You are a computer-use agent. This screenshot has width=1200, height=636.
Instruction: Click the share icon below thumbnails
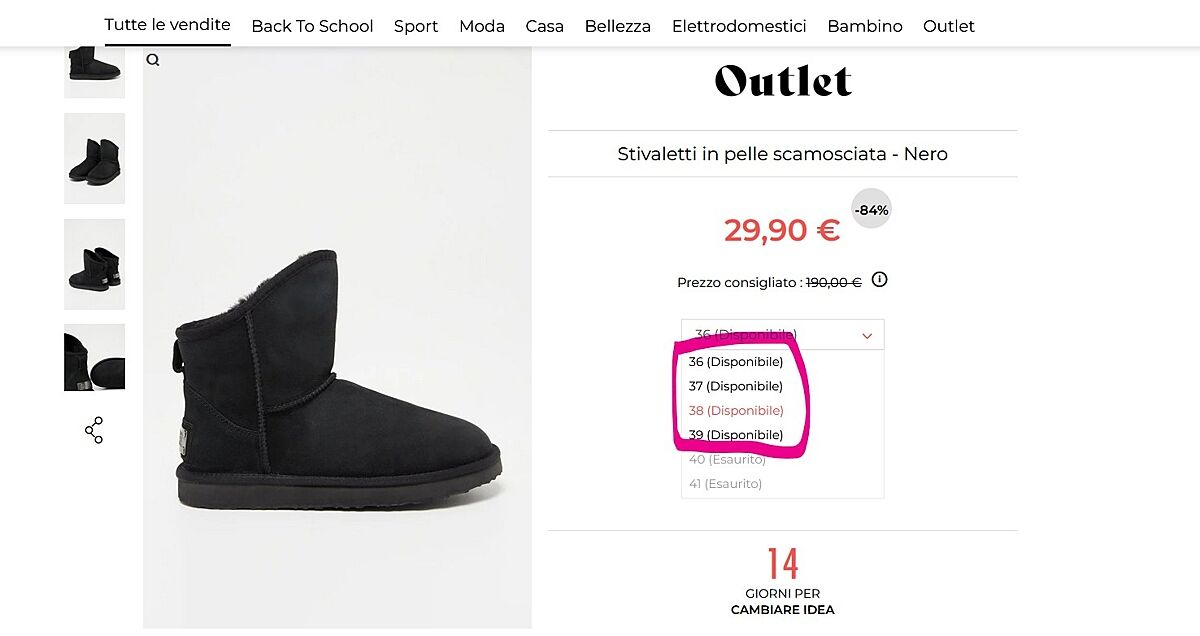tap(94, 431)
